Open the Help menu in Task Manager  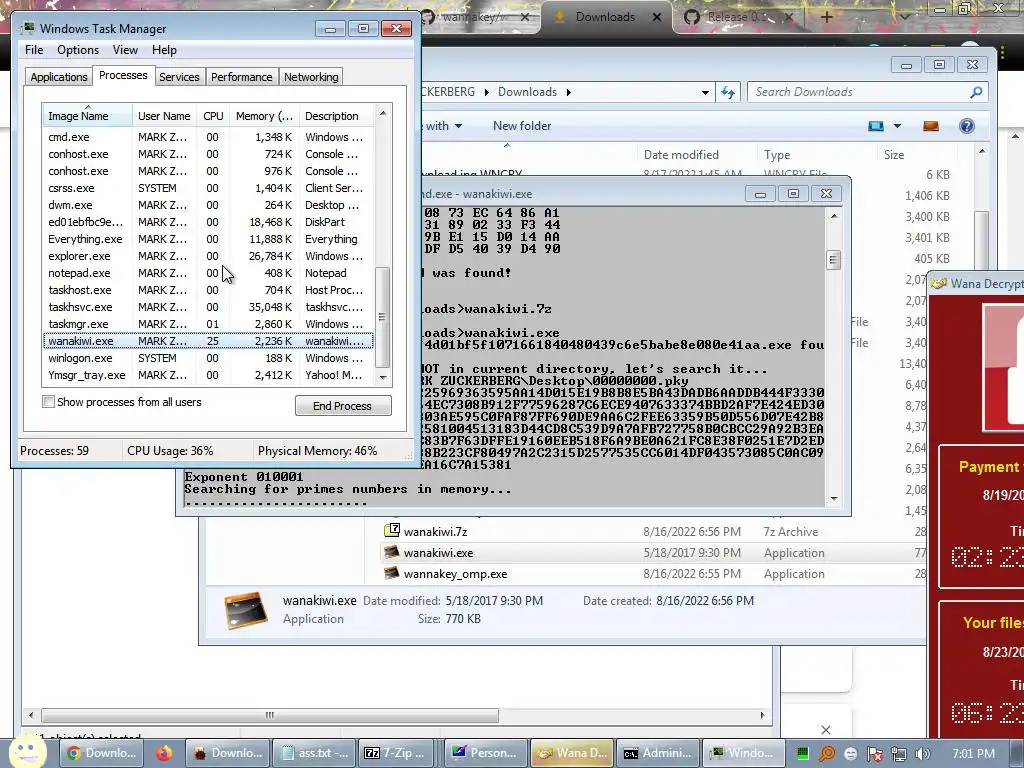click(164, 50)
